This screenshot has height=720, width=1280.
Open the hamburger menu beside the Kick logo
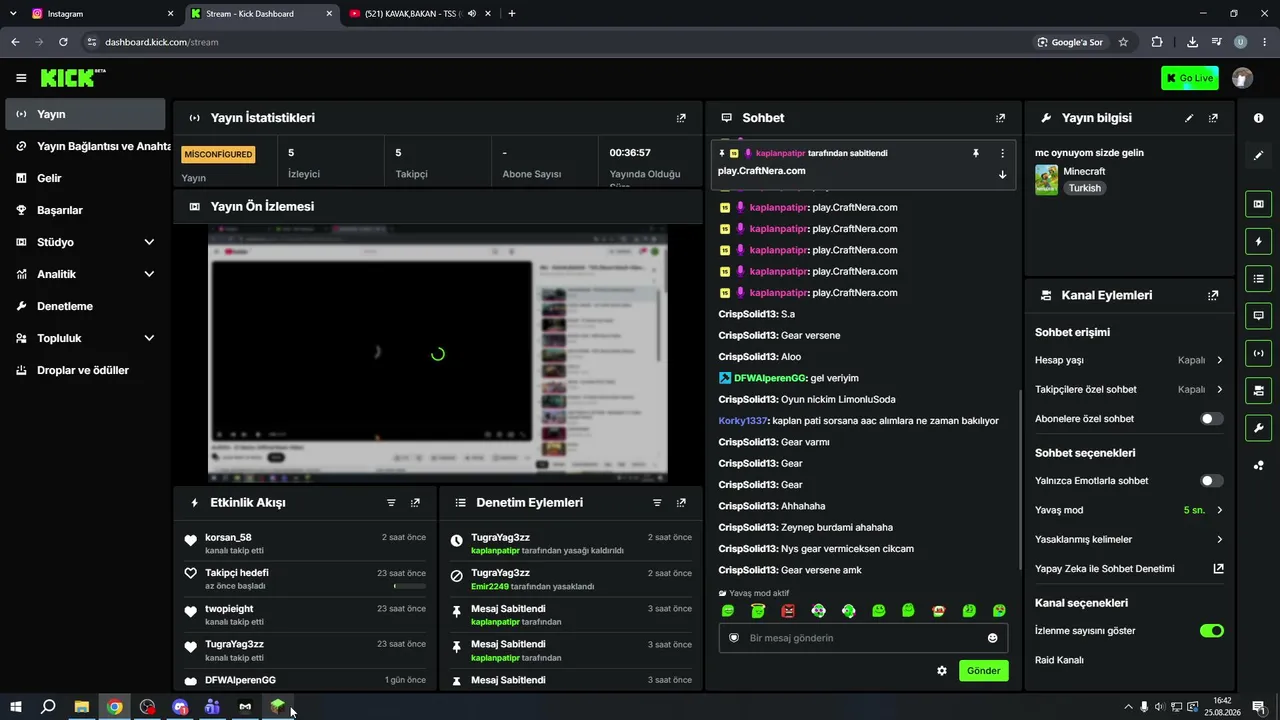tap(21, 78)
